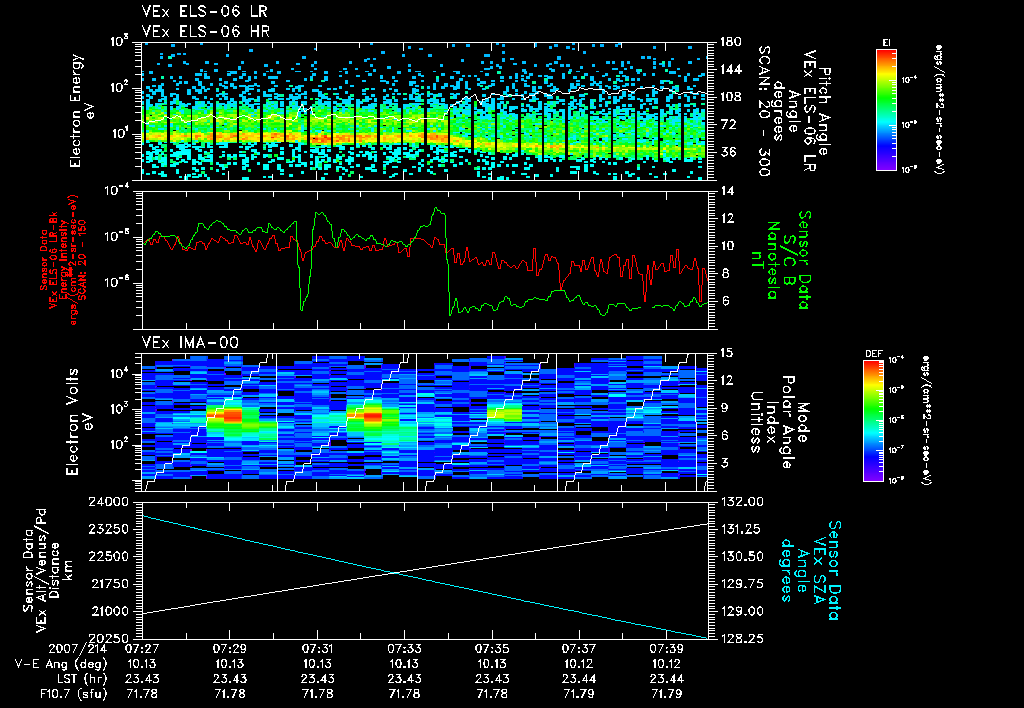Click the 'Electron Volts eV' axis label
Screen dimensions: 1024x708
(x=79, y=421)
